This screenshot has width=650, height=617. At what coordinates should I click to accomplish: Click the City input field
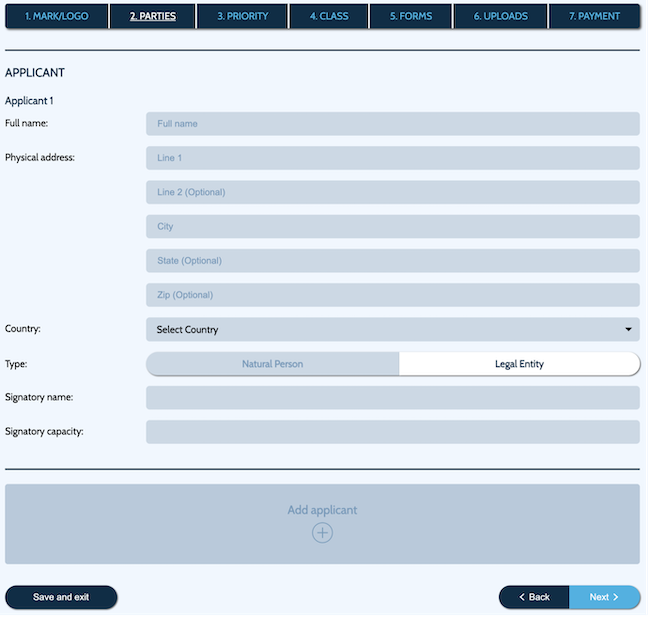392,227
